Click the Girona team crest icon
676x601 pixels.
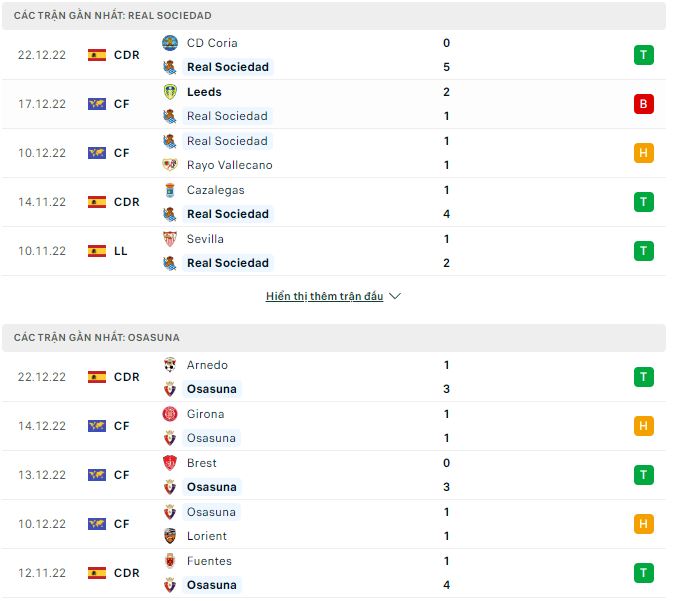click(x=170, y=414)
